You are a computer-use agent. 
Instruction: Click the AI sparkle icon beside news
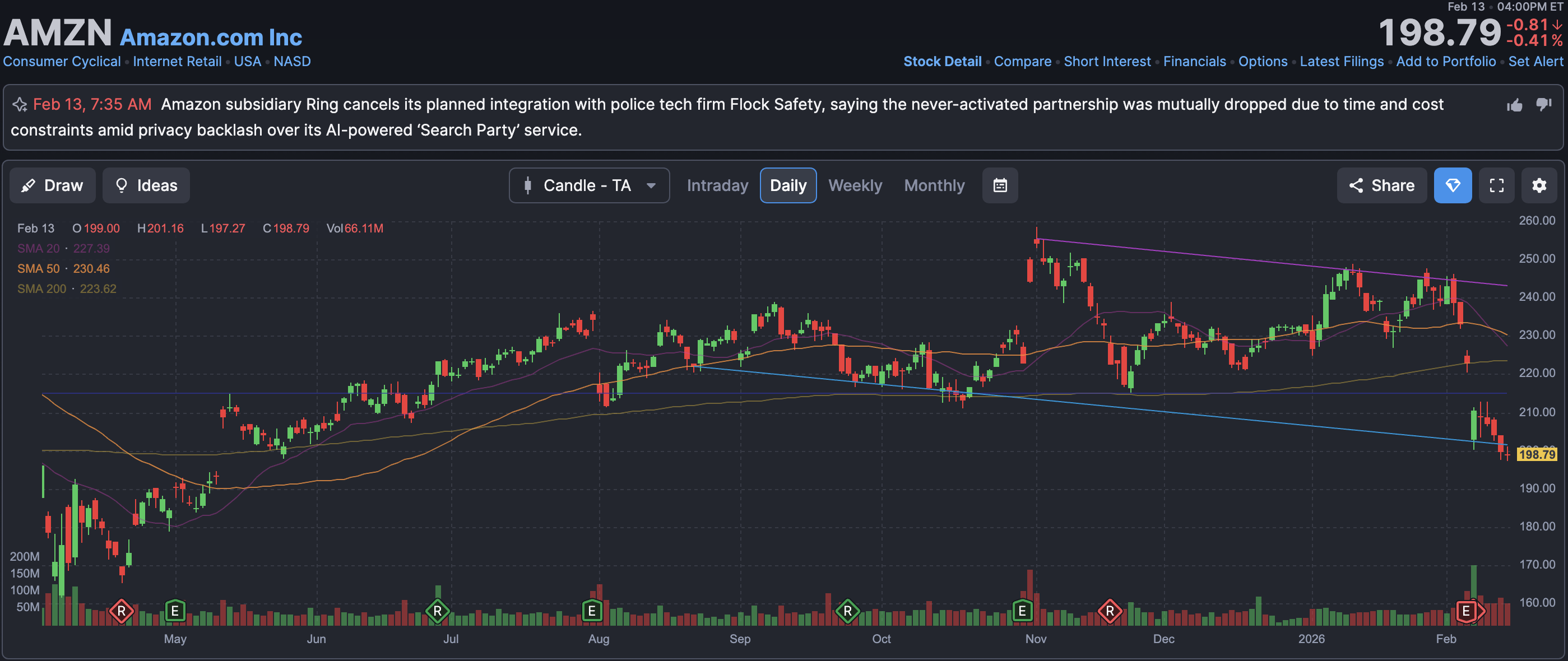[20, 105]
